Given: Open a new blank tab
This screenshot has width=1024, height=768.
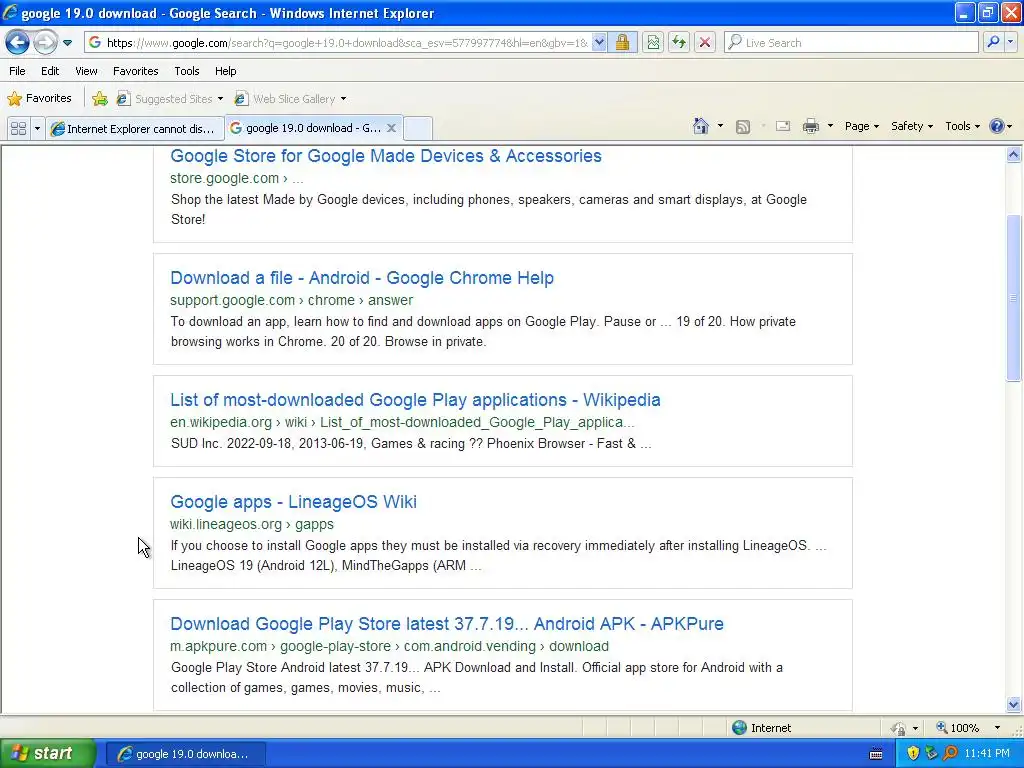Looking at the screenshot, I should 418,128.
